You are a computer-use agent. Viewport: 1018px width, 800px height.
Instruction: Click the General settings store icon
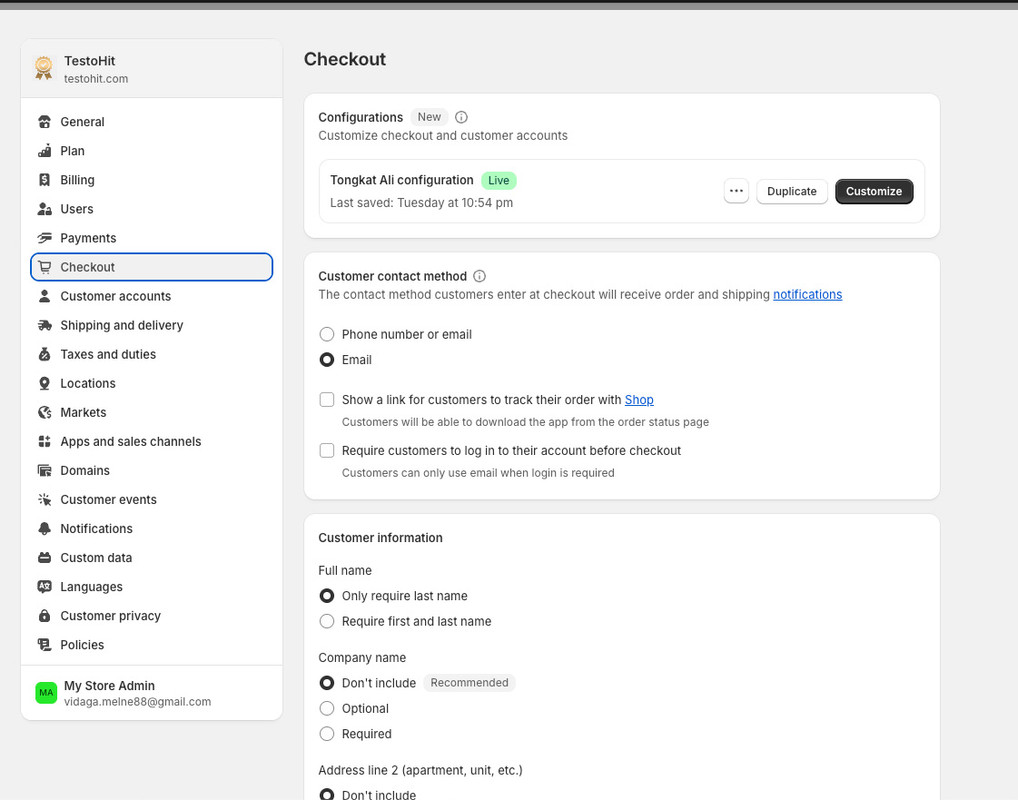tap(44, 122)
